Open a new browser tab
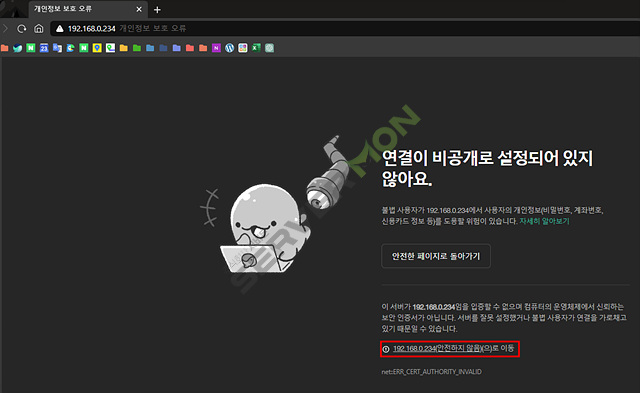Screen dimensions: 640x393 point(157,10)
